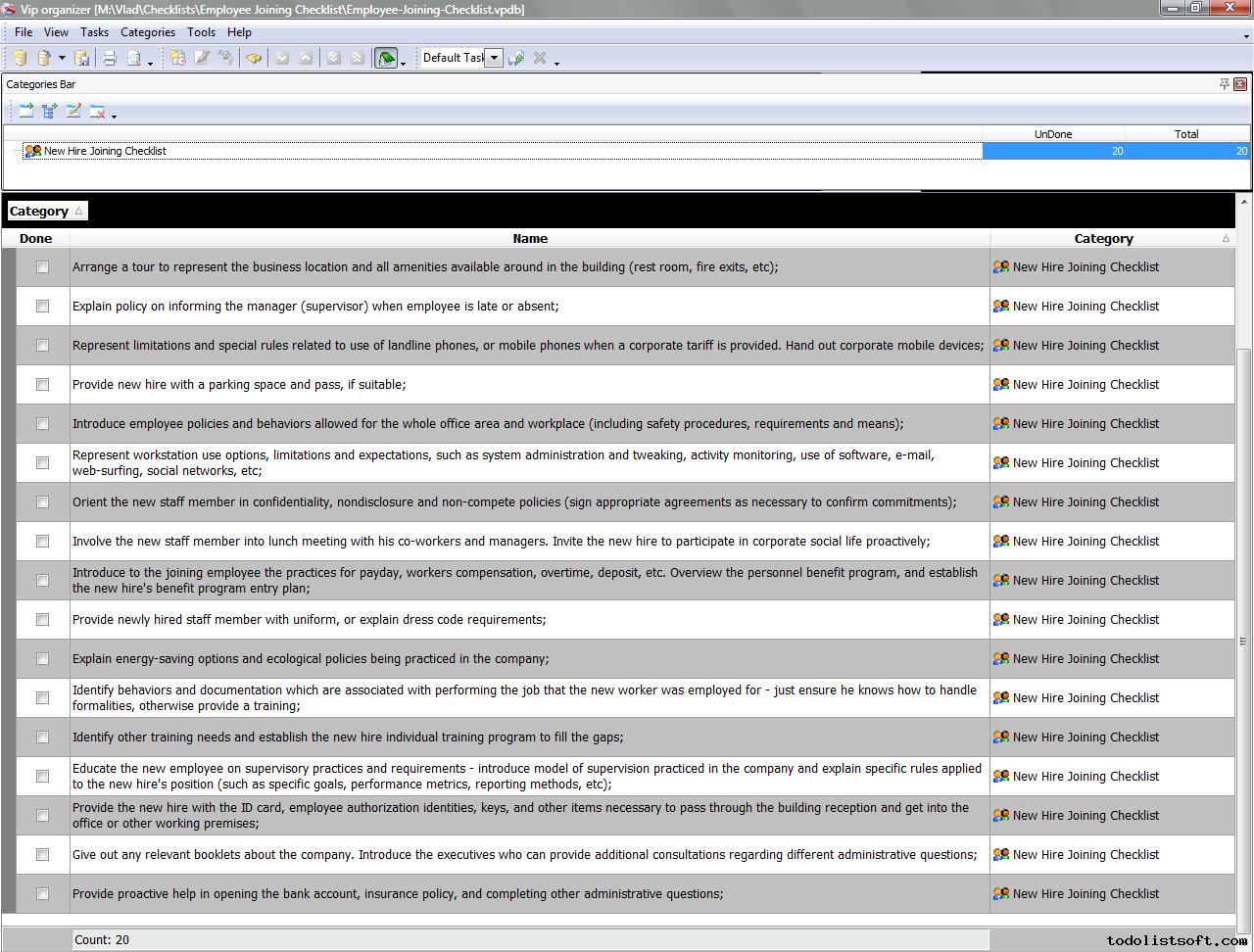This screenshot has height=952, width=1254.
Task: Open the dropdown arrow next to Open database icon
Action: 62,59
